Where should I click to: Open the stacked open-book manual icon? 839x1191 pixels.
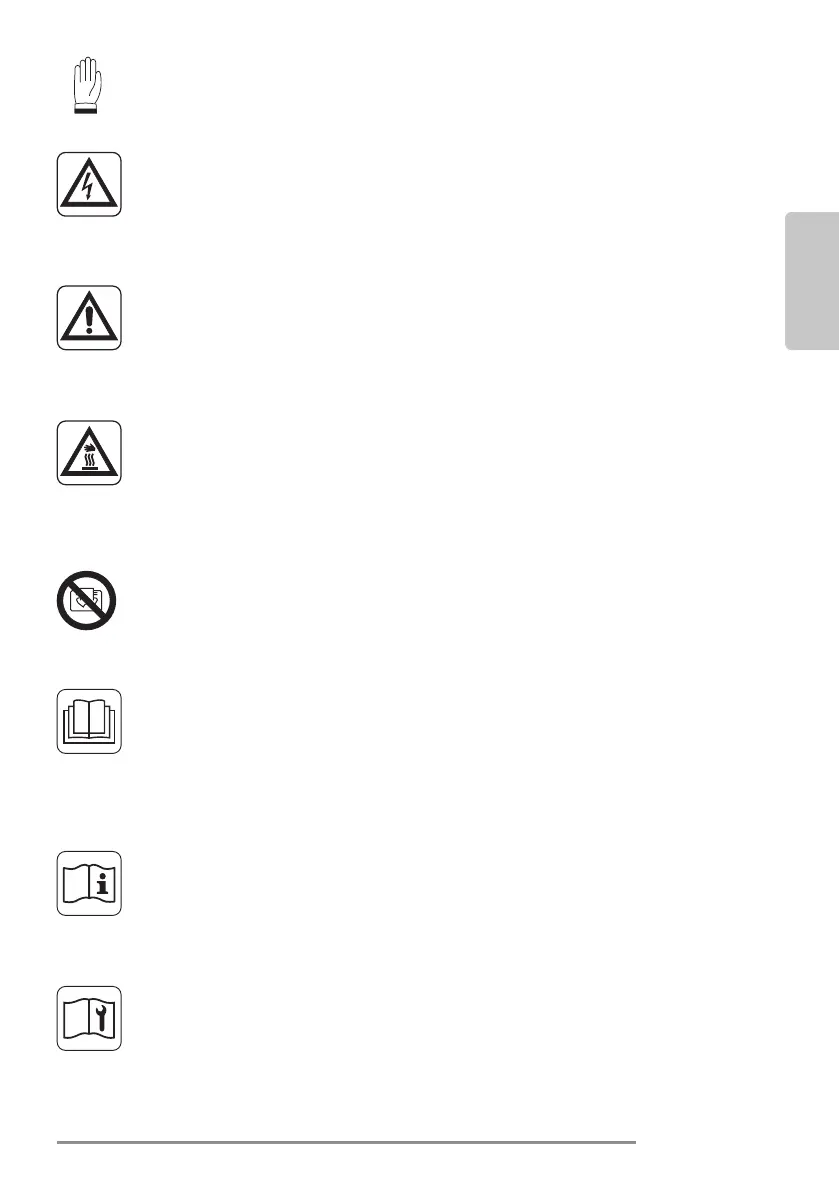89,722
